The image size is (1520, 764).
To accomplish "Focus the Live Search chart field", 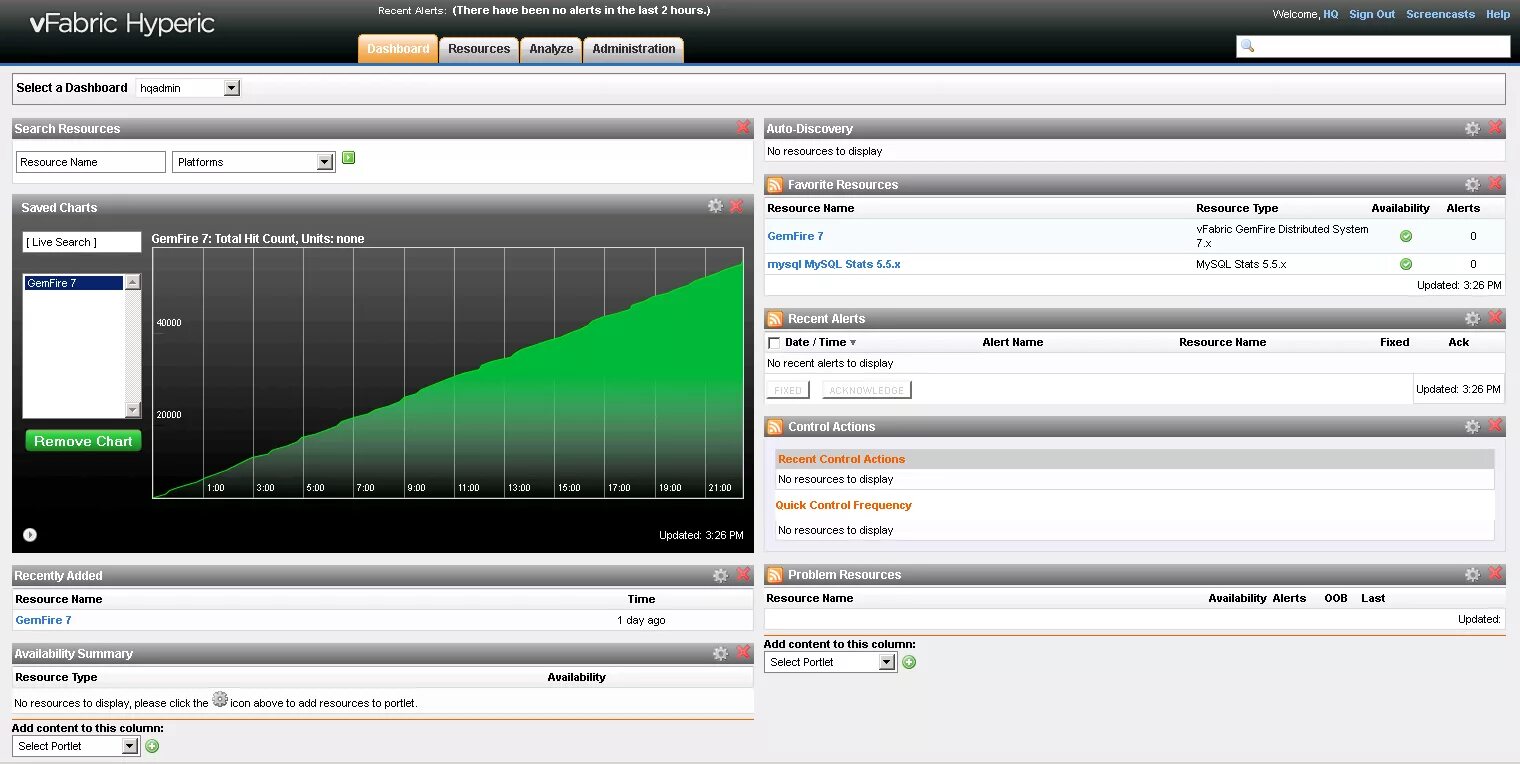I will [x=82, y=242].
